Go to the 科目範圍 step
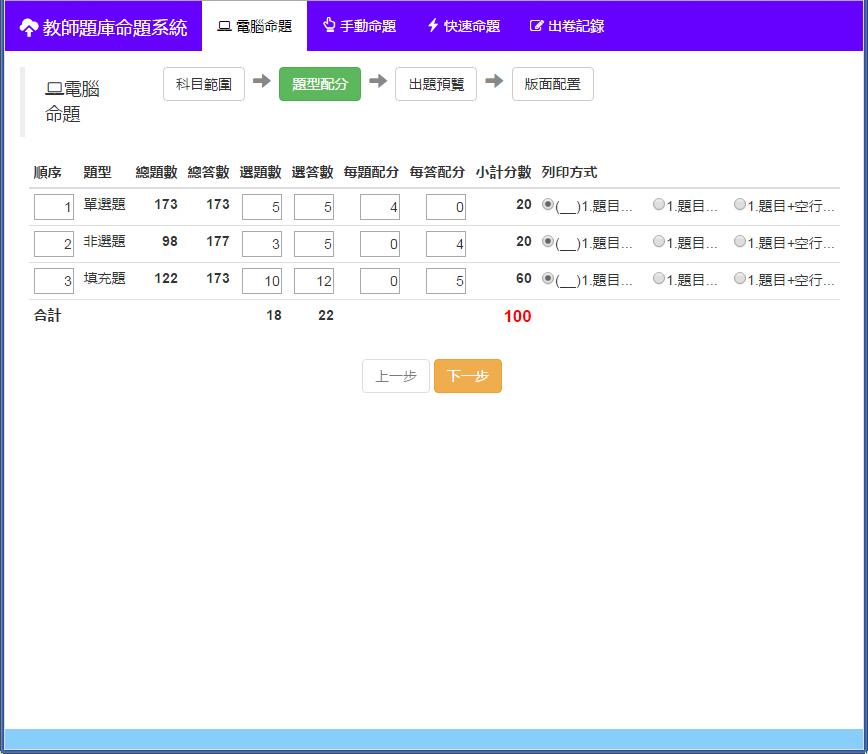The width and height of the screenshot is (868, 754). point(204,84)
